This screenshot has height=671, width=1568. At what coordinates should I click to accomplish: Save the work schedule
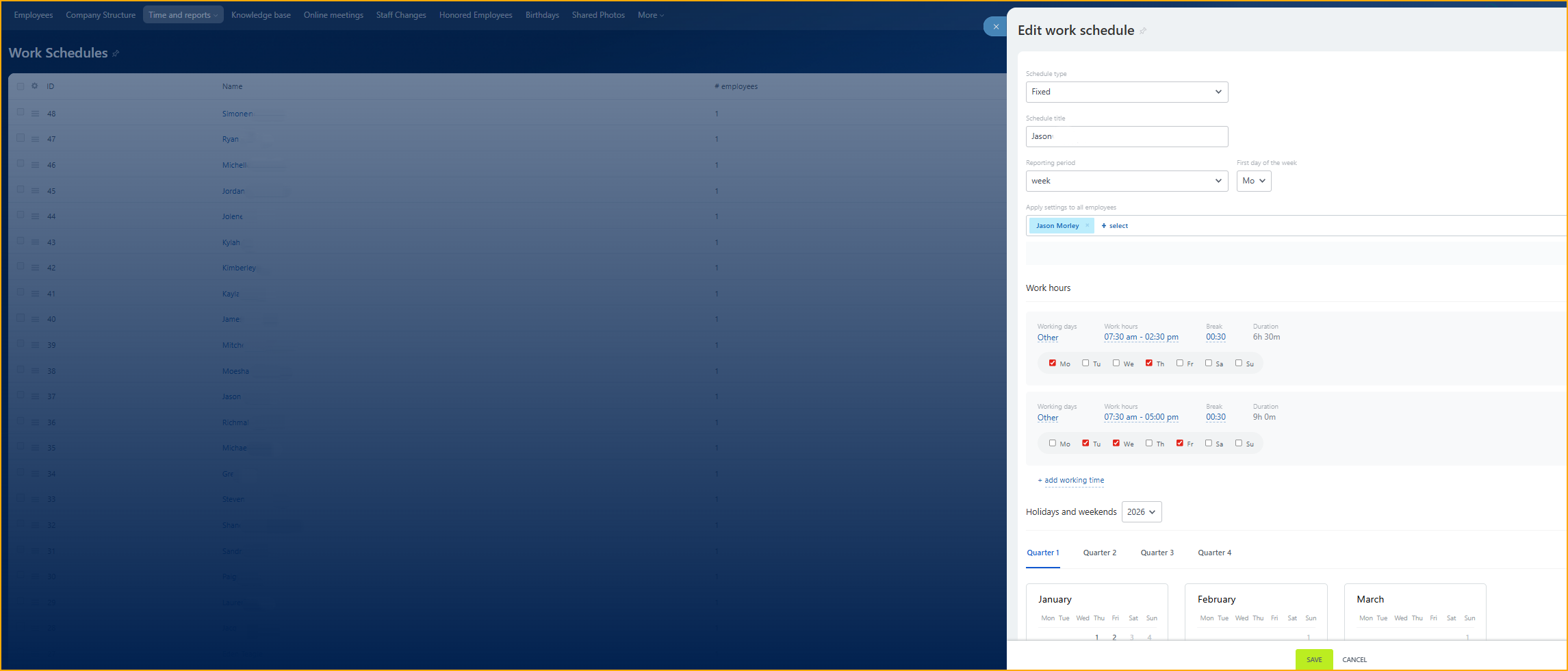click(1313, 659)
